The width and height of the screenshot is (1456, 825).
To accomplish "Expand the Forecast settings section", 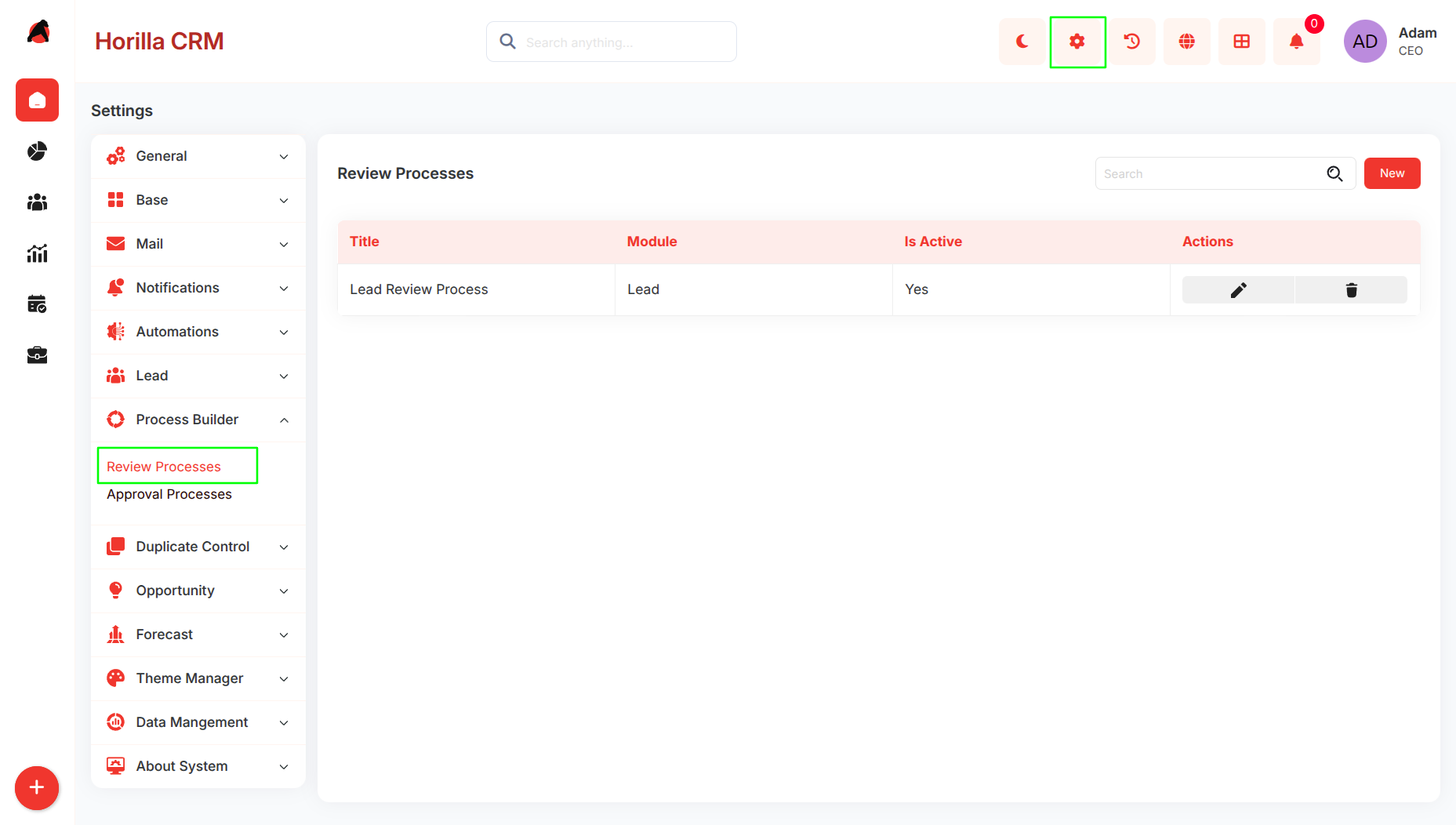I will pyautogui.click(x=198, y=634).
